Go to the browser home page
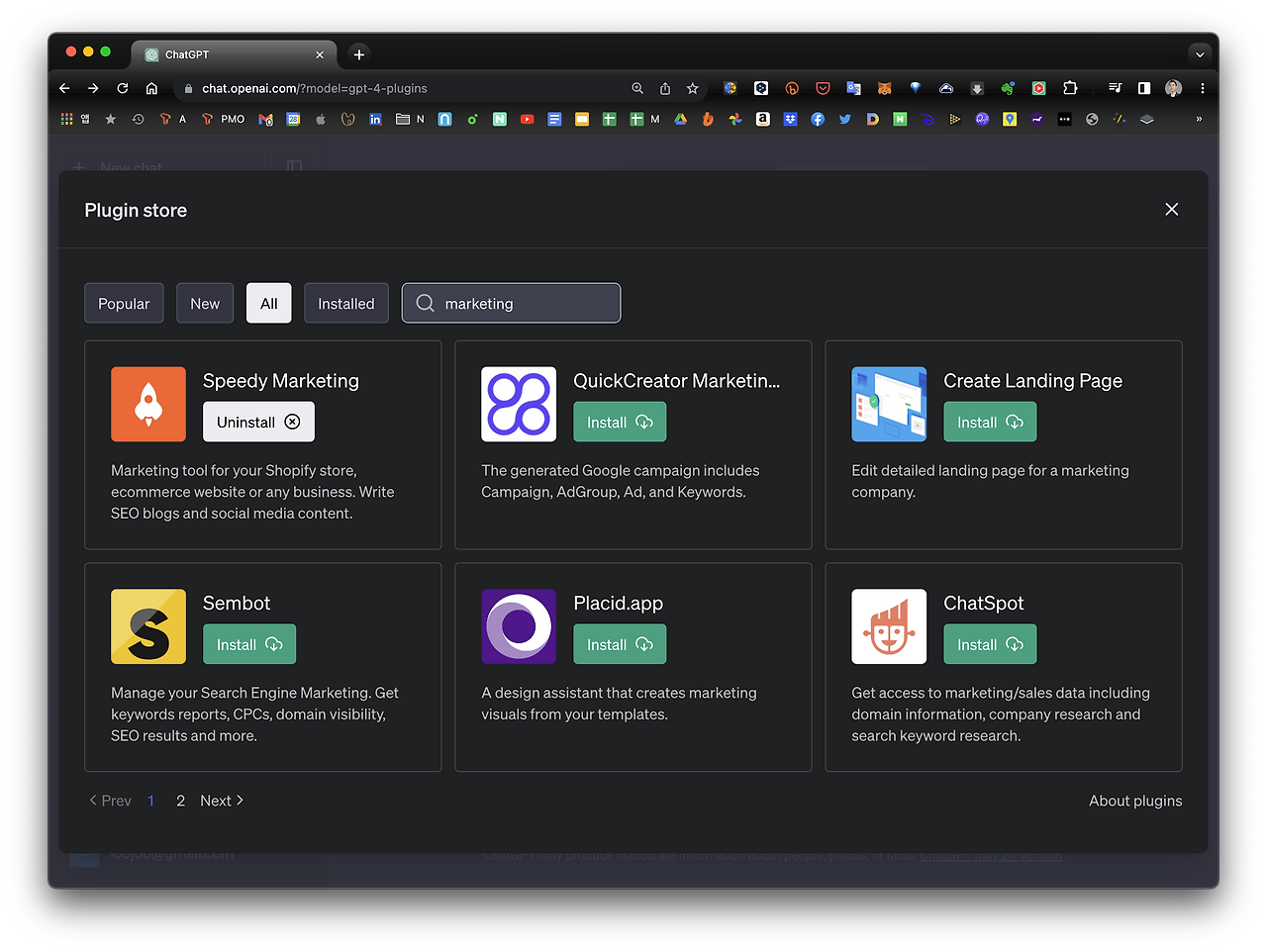Viewport: 1267px width, 952px height. pos(151,88)
